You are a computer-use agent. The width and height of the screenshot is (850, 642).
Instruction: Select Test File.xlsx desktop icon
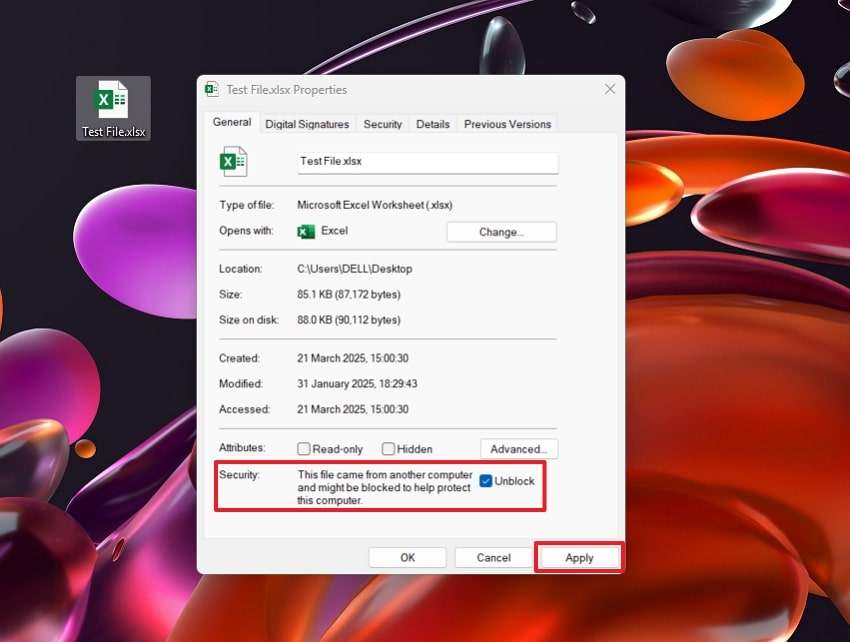coord(113,108)
